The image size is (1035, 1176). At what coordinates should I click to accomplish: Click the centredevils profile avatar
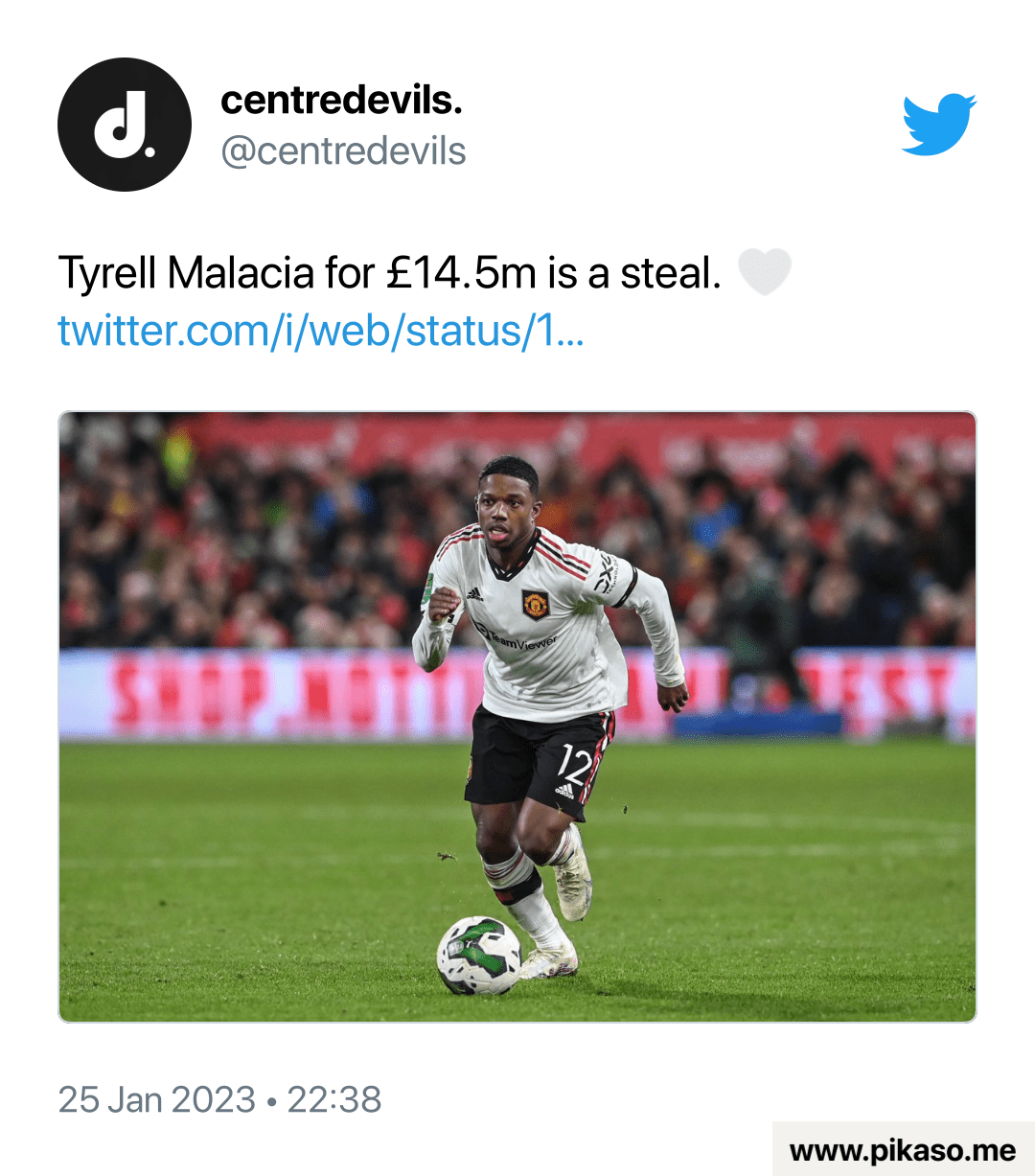125,125
